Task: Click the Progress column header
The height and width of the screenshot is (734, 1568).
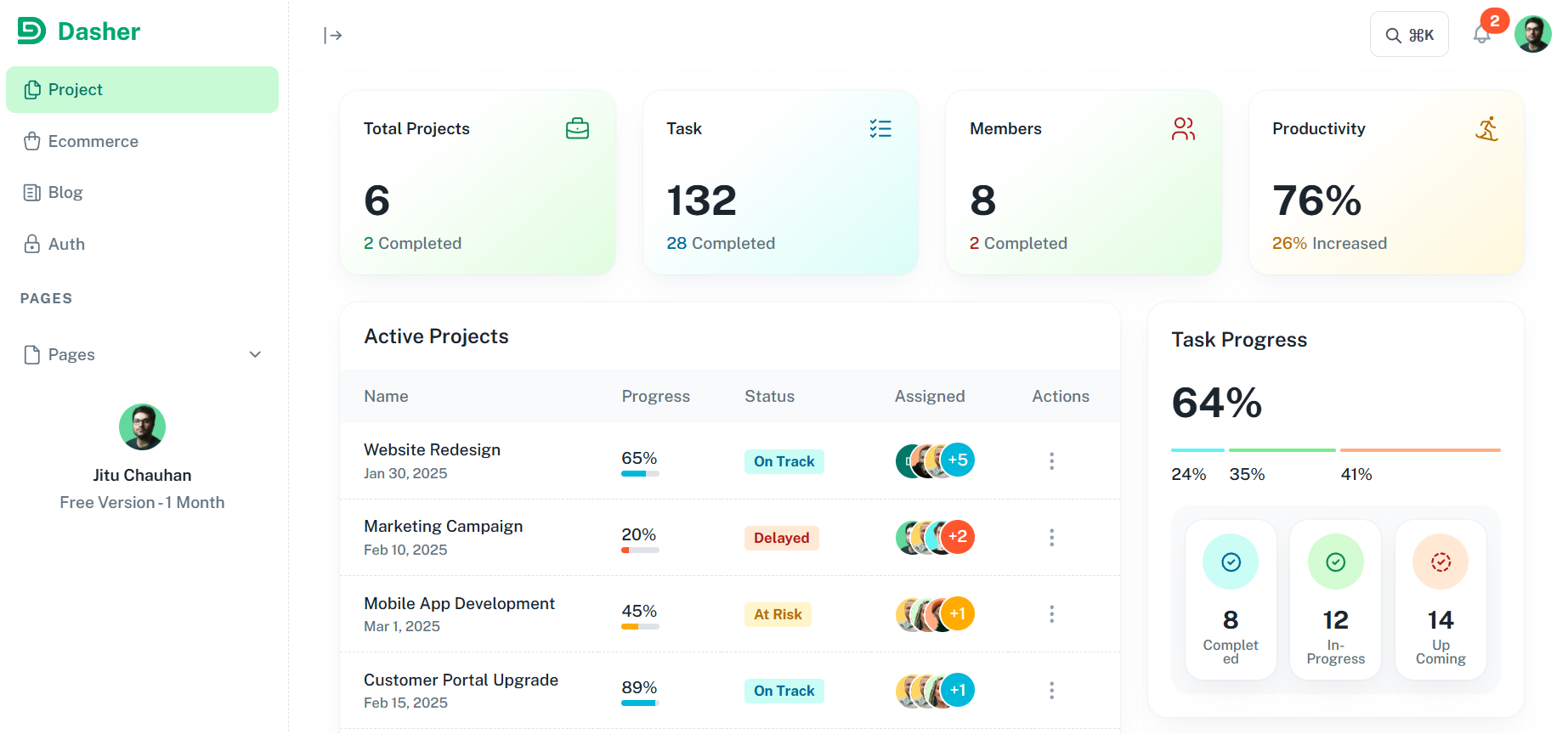Action: coord(655,396)
